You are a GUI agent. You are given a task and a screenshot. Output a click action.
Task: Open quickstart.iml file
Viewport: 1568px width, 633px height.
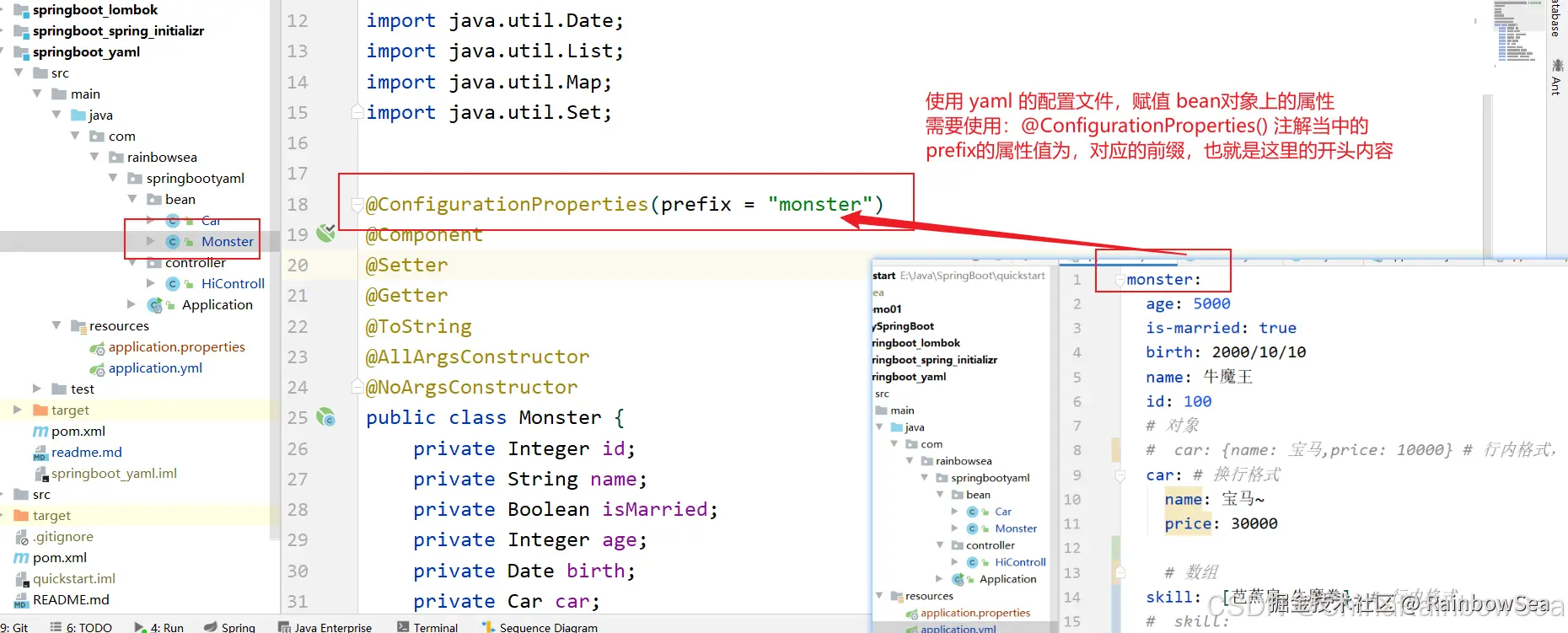coord(74,578)
